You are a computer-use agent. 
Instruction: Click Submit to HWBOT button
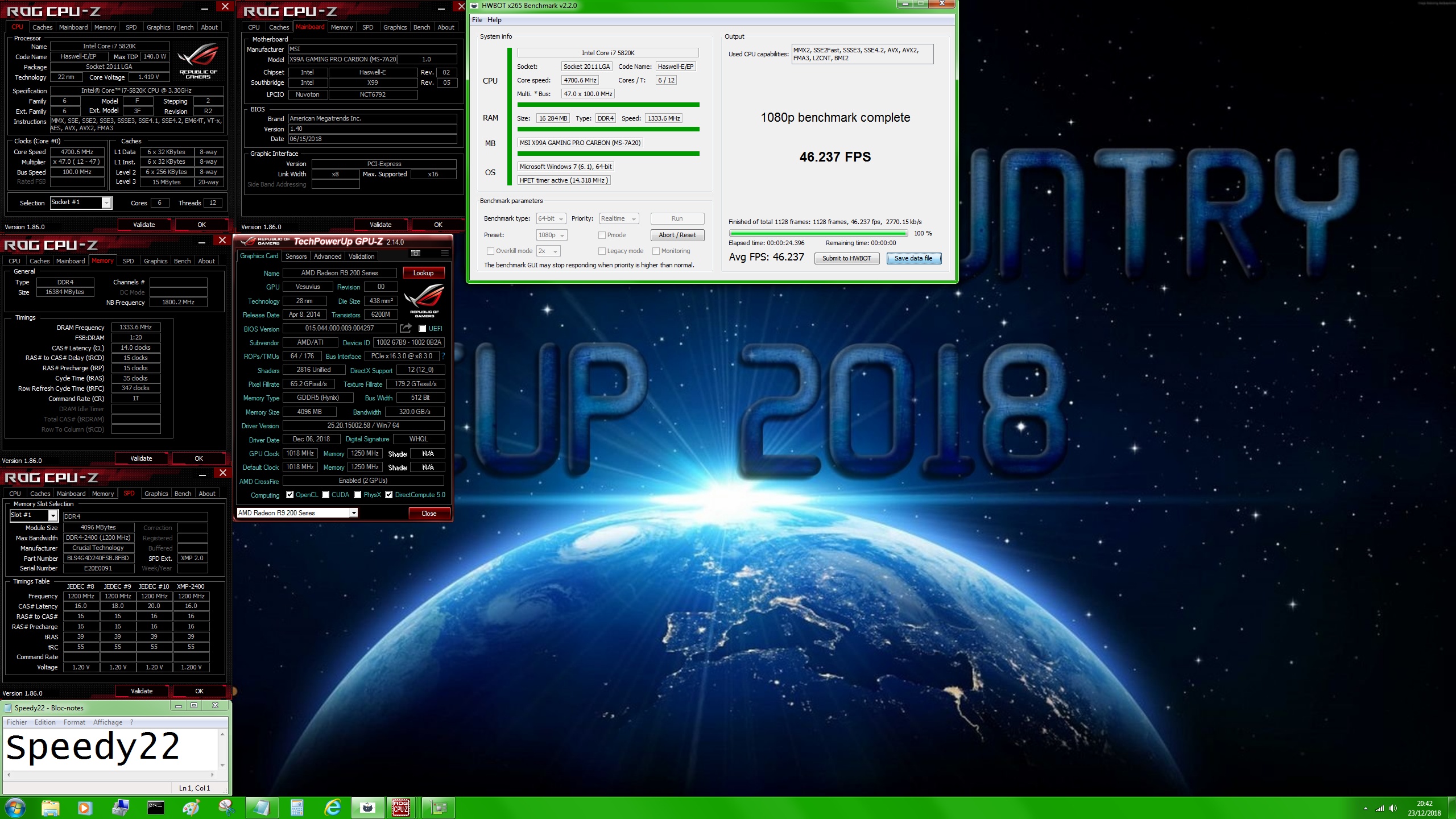tap(846, 258)
